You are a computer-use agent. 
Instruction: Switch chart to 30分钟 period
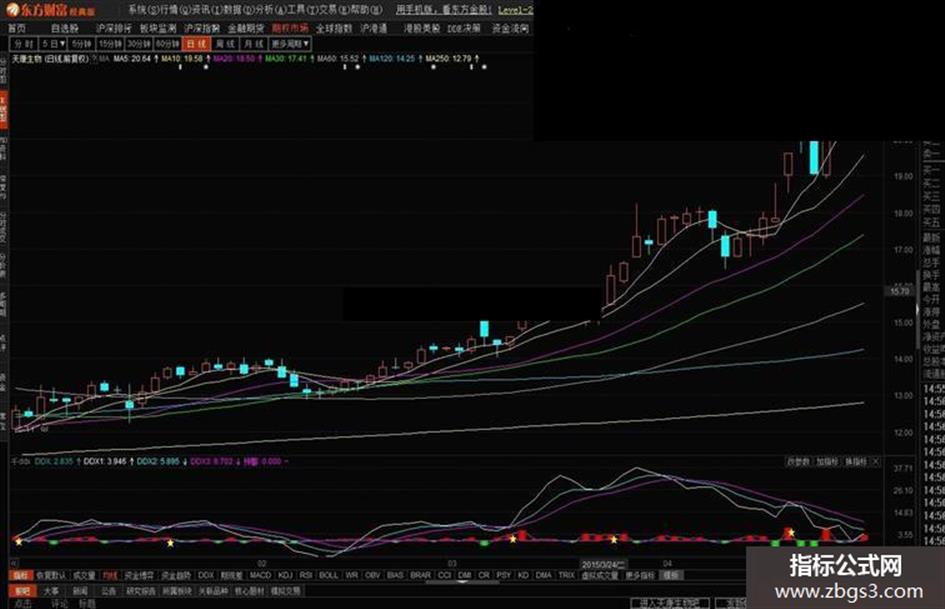[x=139, y=44]
